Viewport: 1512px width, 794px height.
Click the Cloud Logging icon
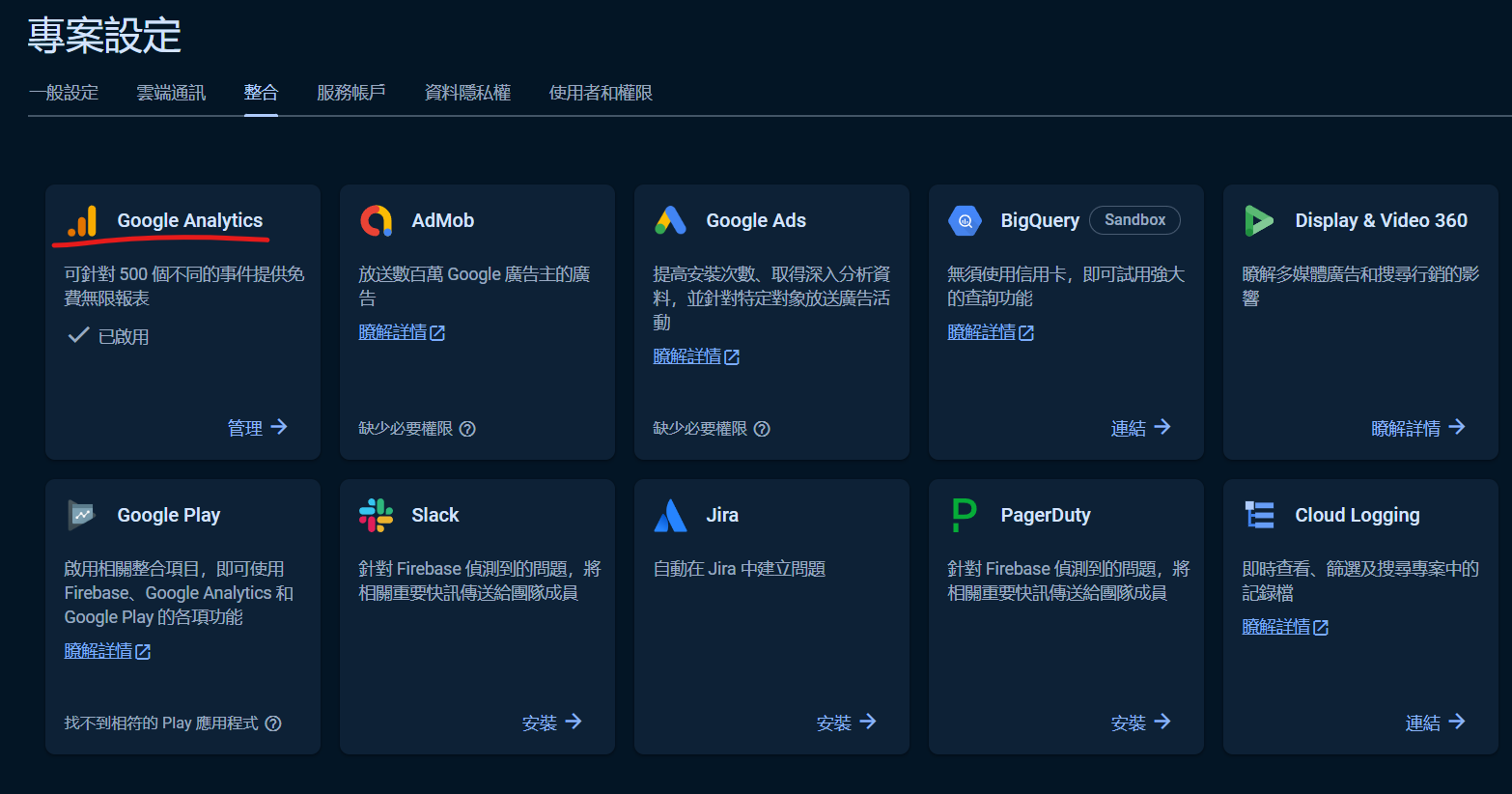[x=1260, y=515]
